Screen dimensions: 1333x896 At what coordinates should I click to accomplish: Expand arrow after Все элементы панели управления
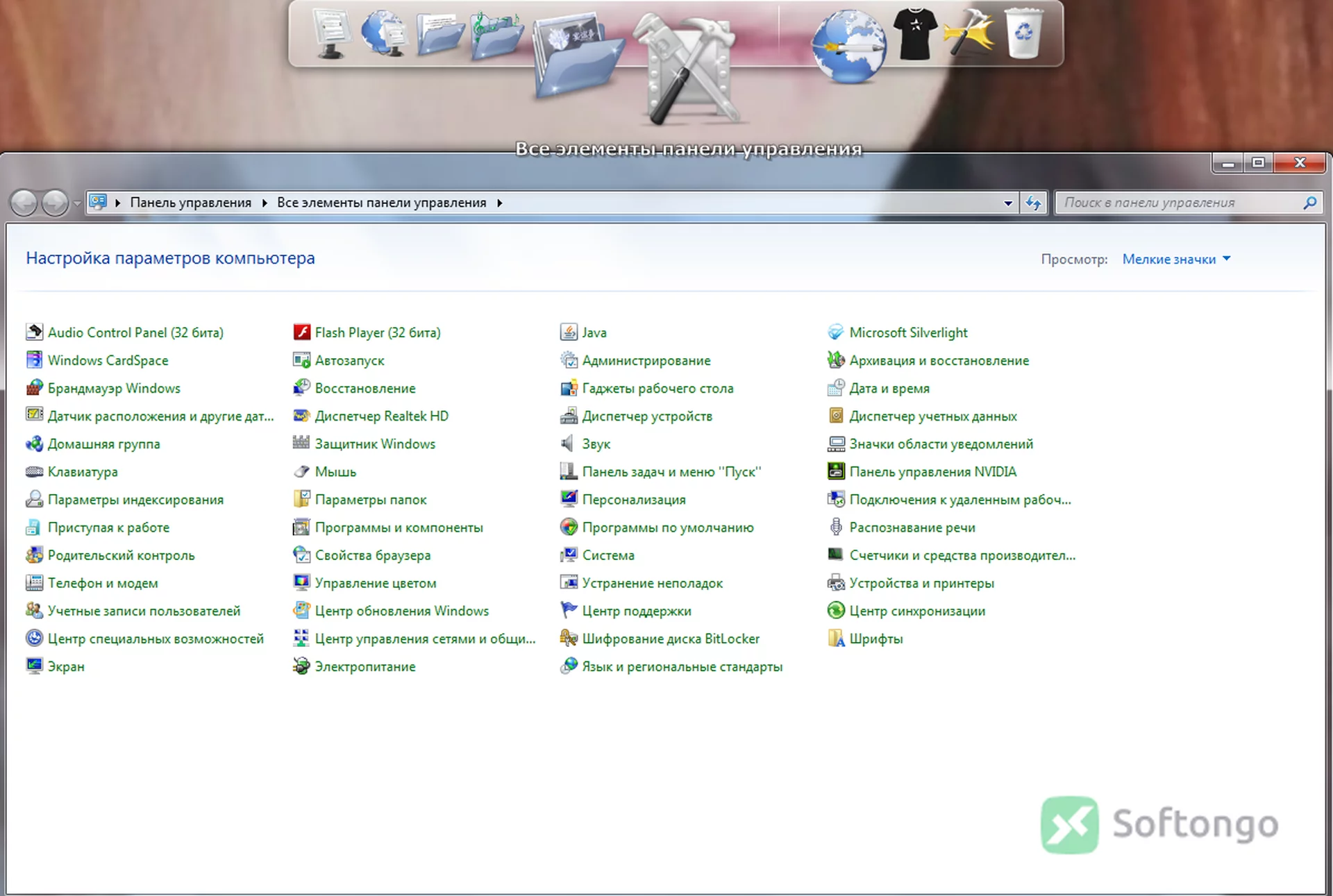(x=499, y=203)
